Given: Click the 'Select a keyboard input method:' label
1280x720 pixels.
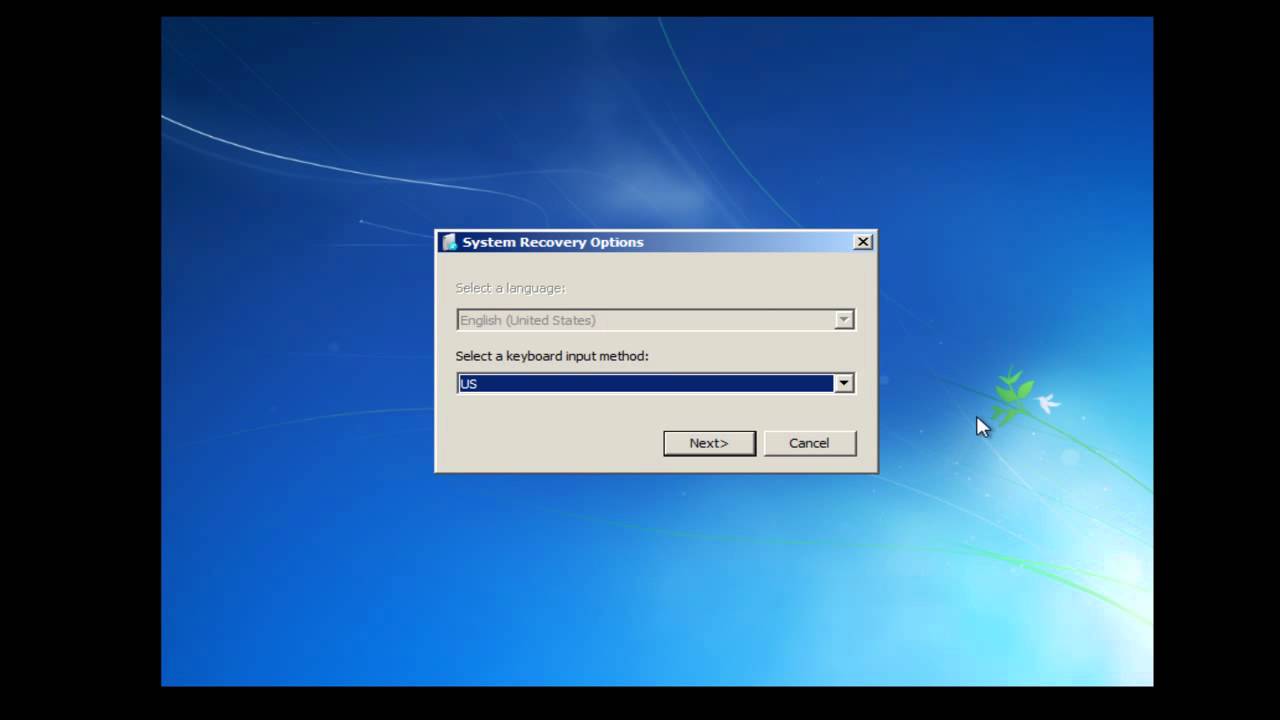Looking at the screenshot, I should pyautogui.click(x=552, y=356).
